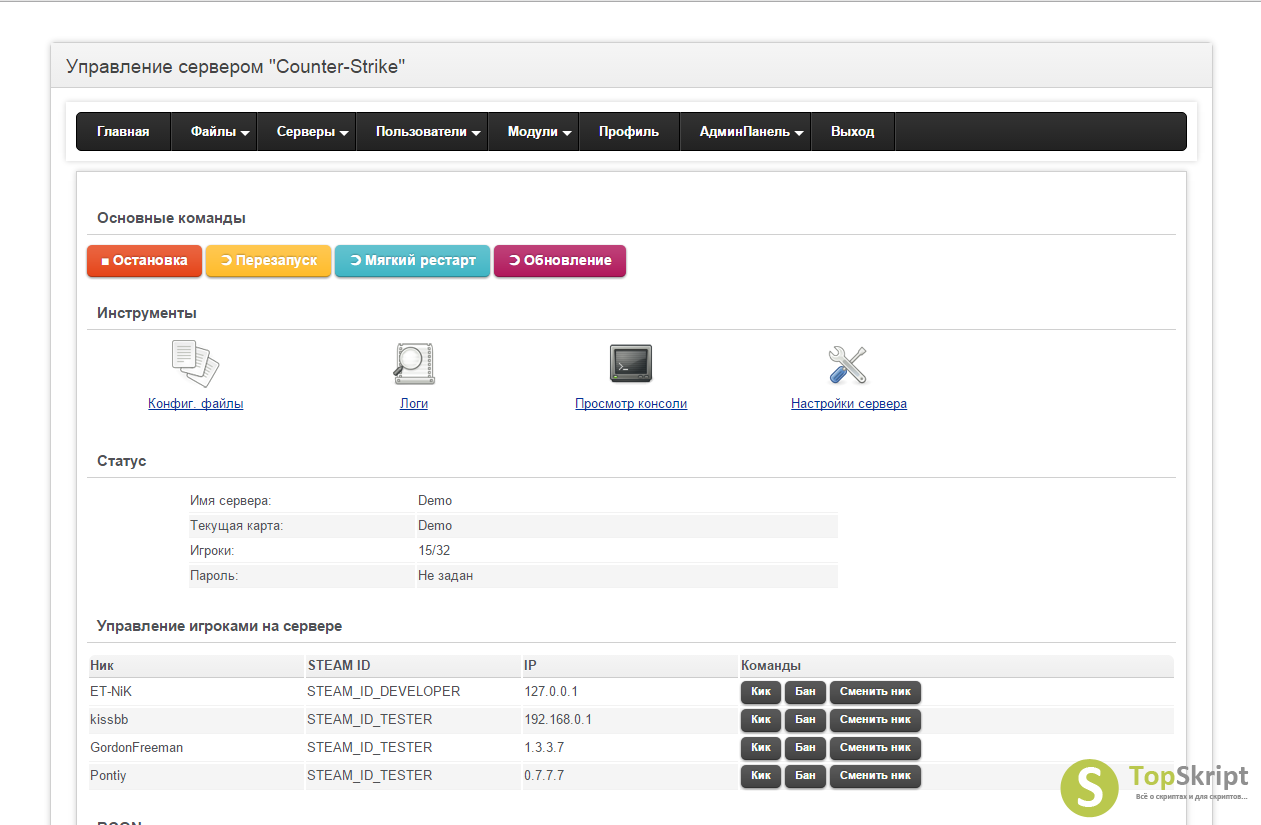Image resolution: width=1261 pixels, height=825 pixels.
Task: Open the logs magnifier icon
Action: (x=414, y=364)
